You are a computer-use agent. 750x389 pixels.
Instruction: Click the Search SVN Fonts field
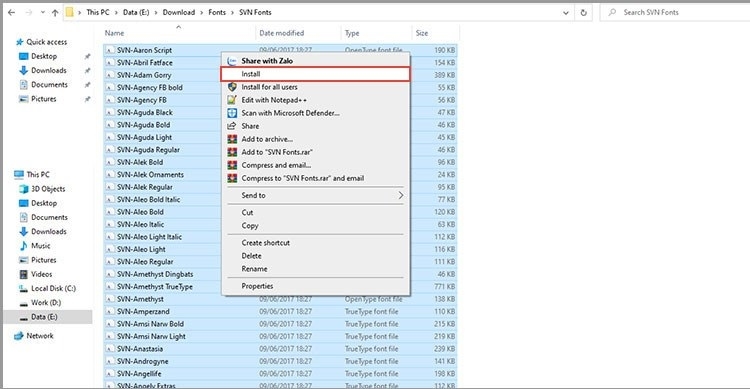coord(674,12)
